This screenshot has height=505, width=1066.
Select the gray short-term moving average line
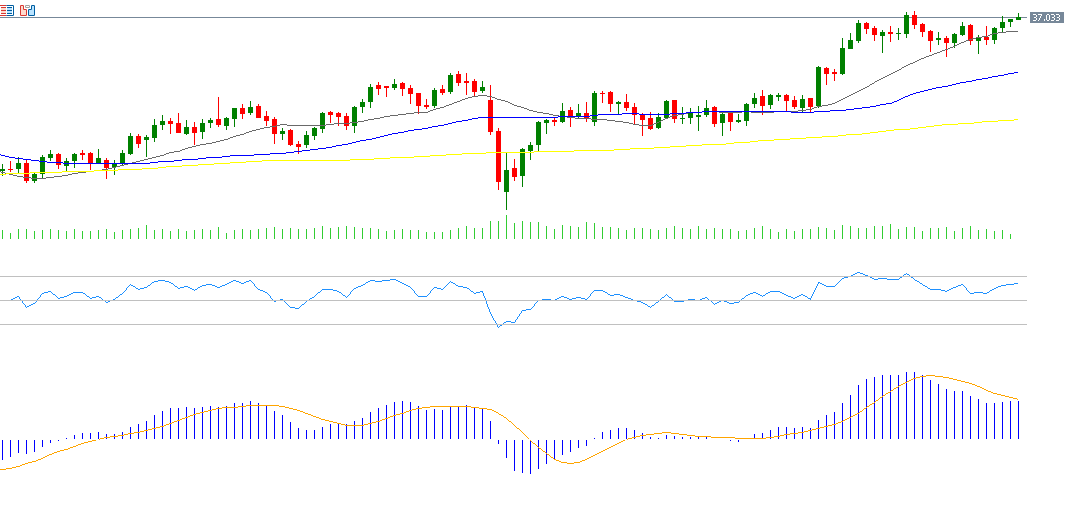(900, 64)
